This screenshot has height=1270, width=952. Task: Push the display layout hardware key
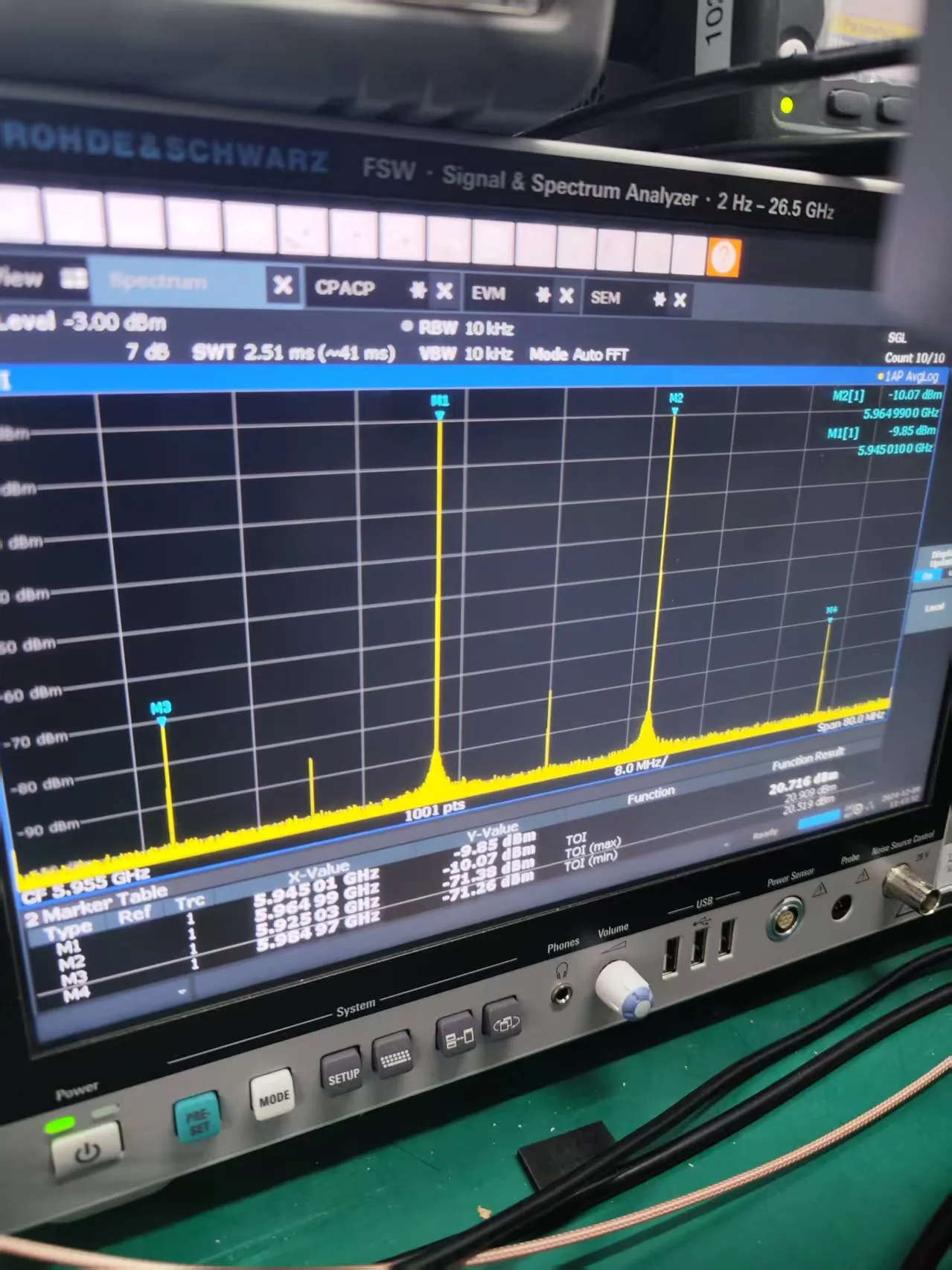(x=459, y=1033)
